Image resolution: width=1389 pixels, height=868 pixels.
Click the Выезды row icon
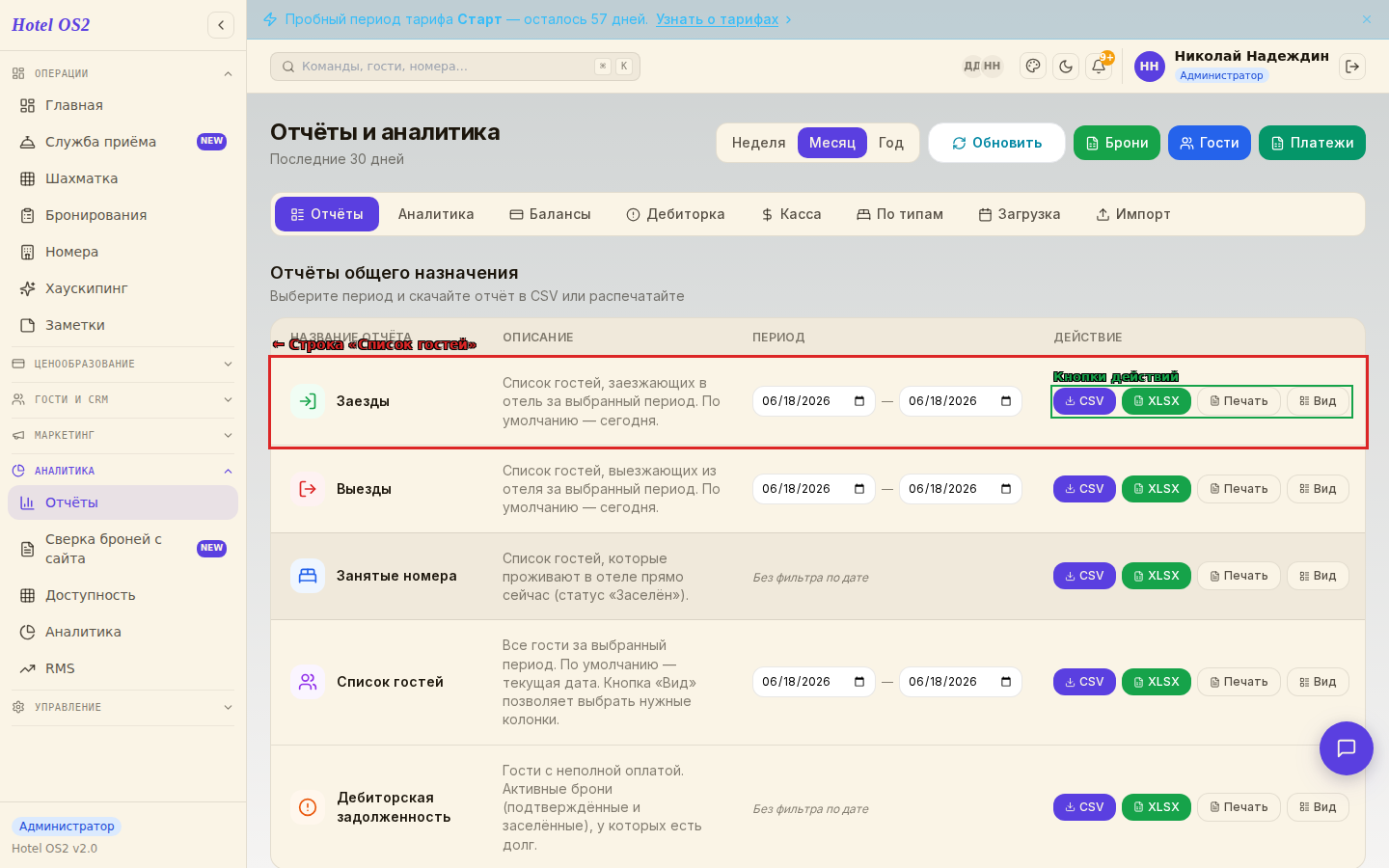point(308,489)
